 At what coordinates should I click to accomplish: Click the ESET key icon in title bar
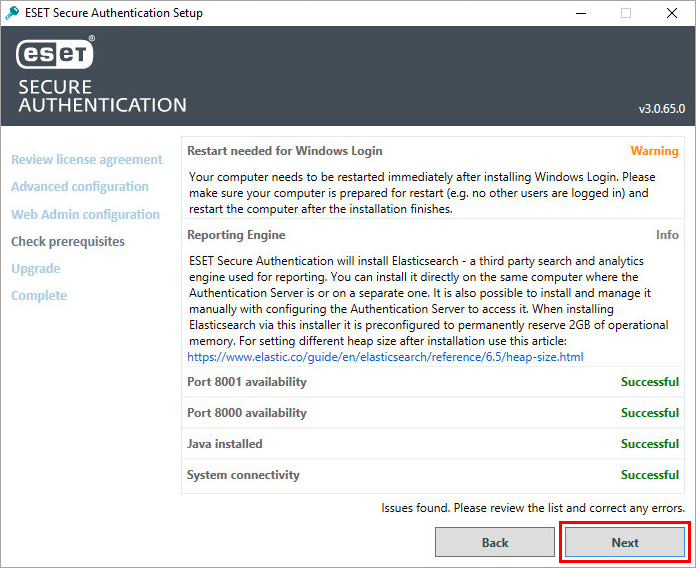[12, 13]
